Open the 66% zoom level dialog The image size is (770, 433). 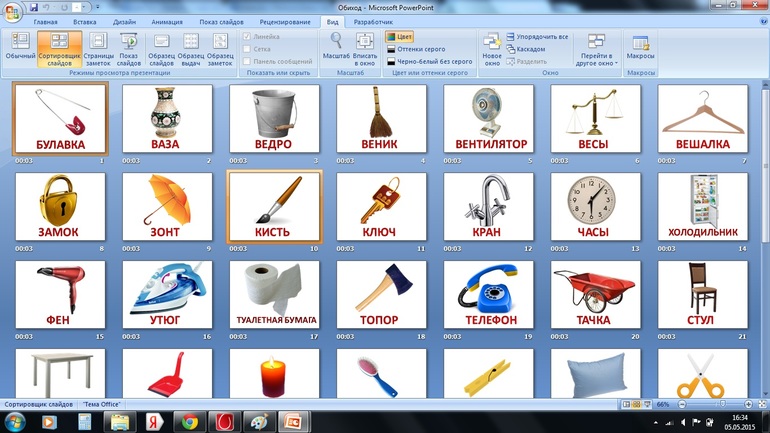tap(662, 404)
